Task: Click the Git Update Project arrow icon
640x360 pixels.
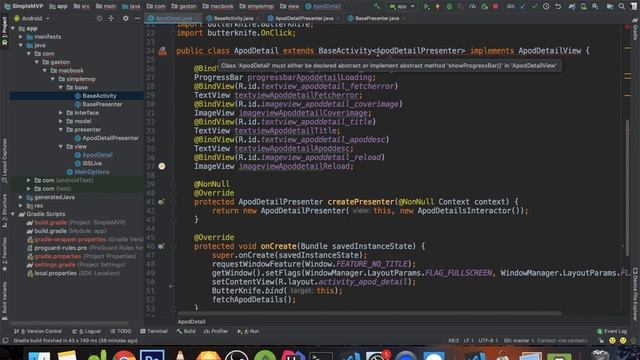Action: (523, 6)
